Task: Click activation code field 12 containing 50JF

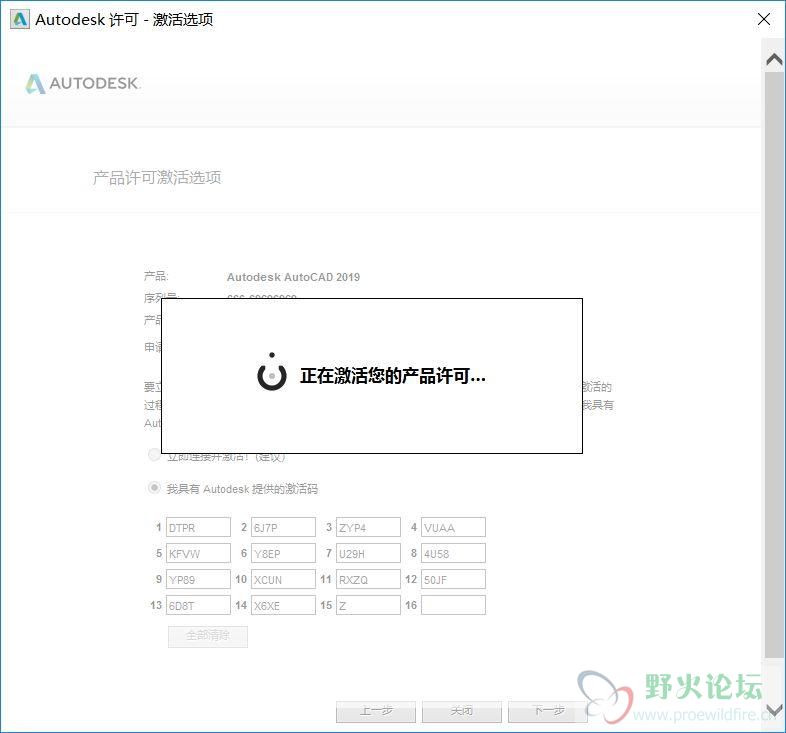Action: click(x=453, y=580)
